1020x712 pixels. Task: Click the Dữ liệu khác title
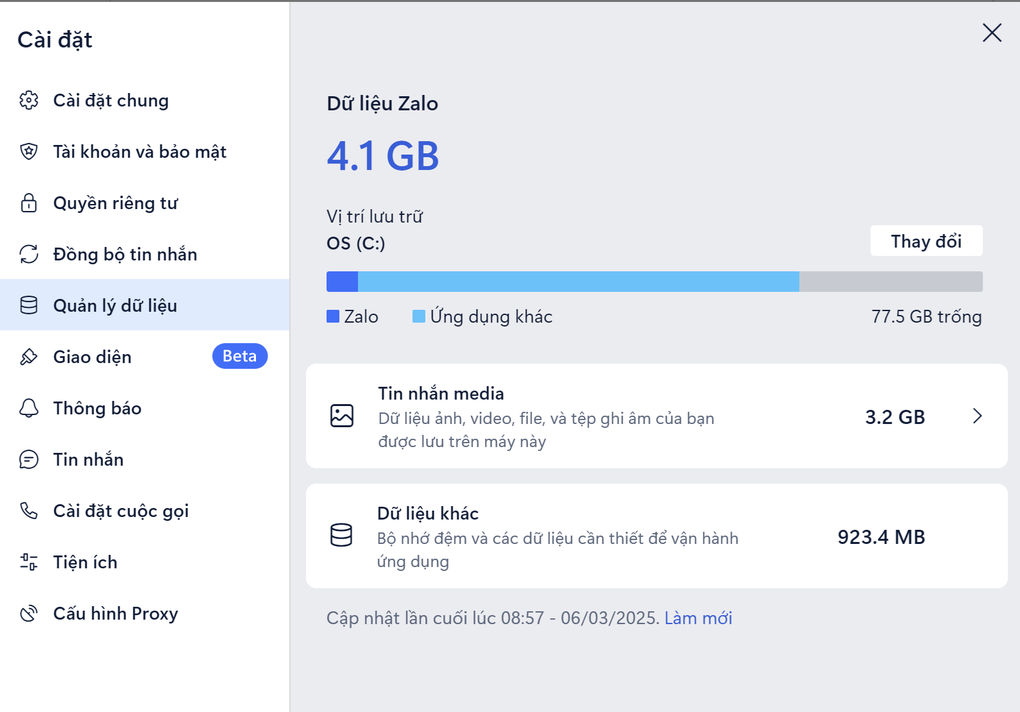428,514
